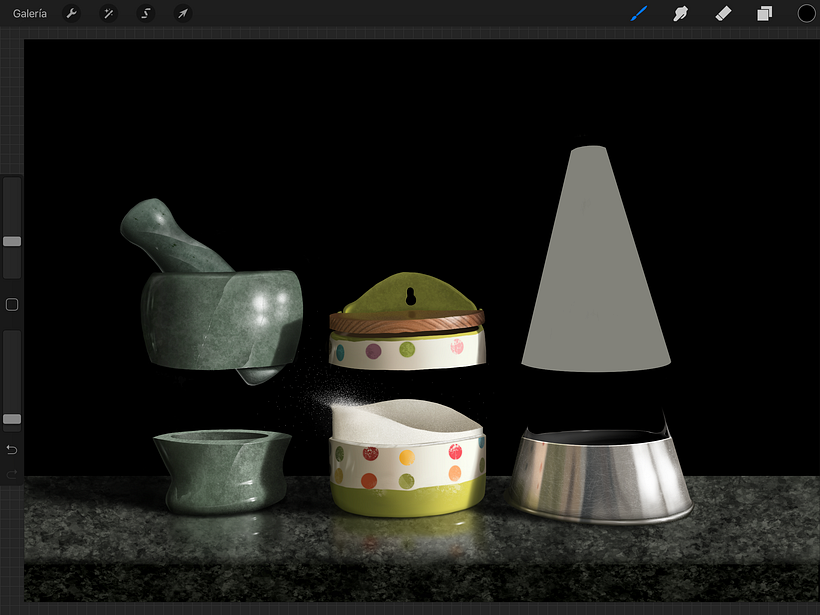Open the Galería view
The image size is (820, 615).
point(30,13)
